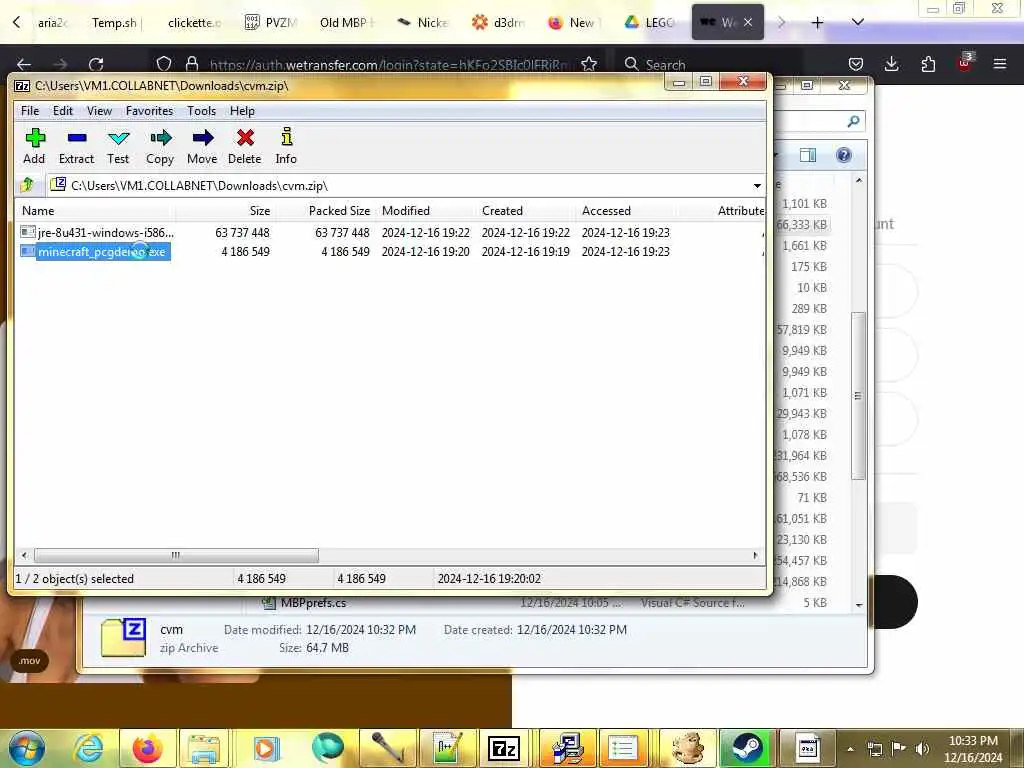This screenshot has height=768, width=1024.
Task: Show hidden system tray icons arrow
Action: pyautogui.click(x=850, y=748)
